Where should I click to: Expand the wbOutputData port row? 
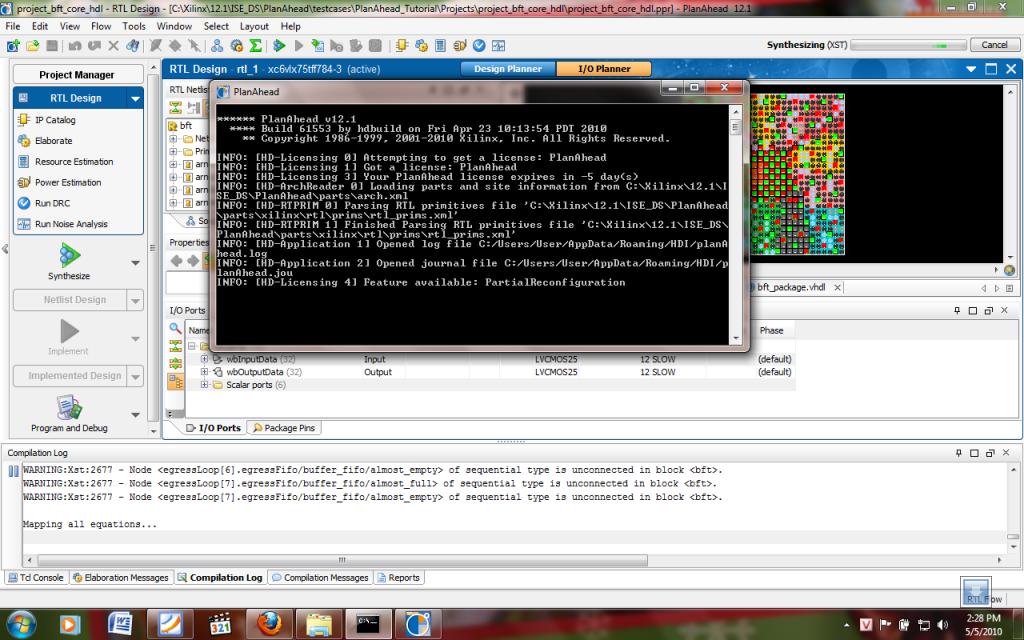pos(204,372)
